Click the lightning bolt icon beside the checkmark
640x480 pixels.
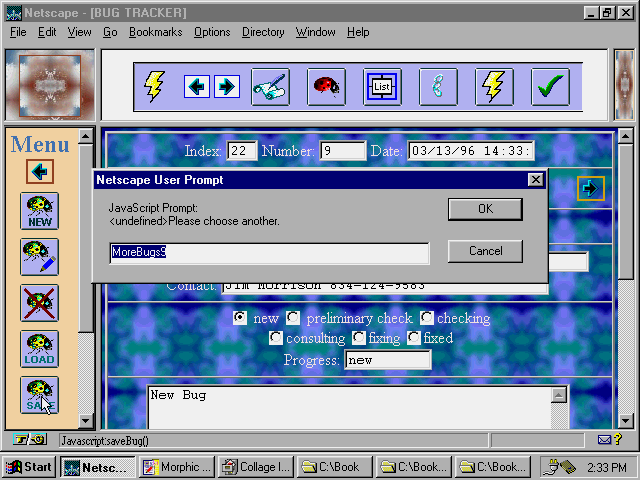point(494,87)
